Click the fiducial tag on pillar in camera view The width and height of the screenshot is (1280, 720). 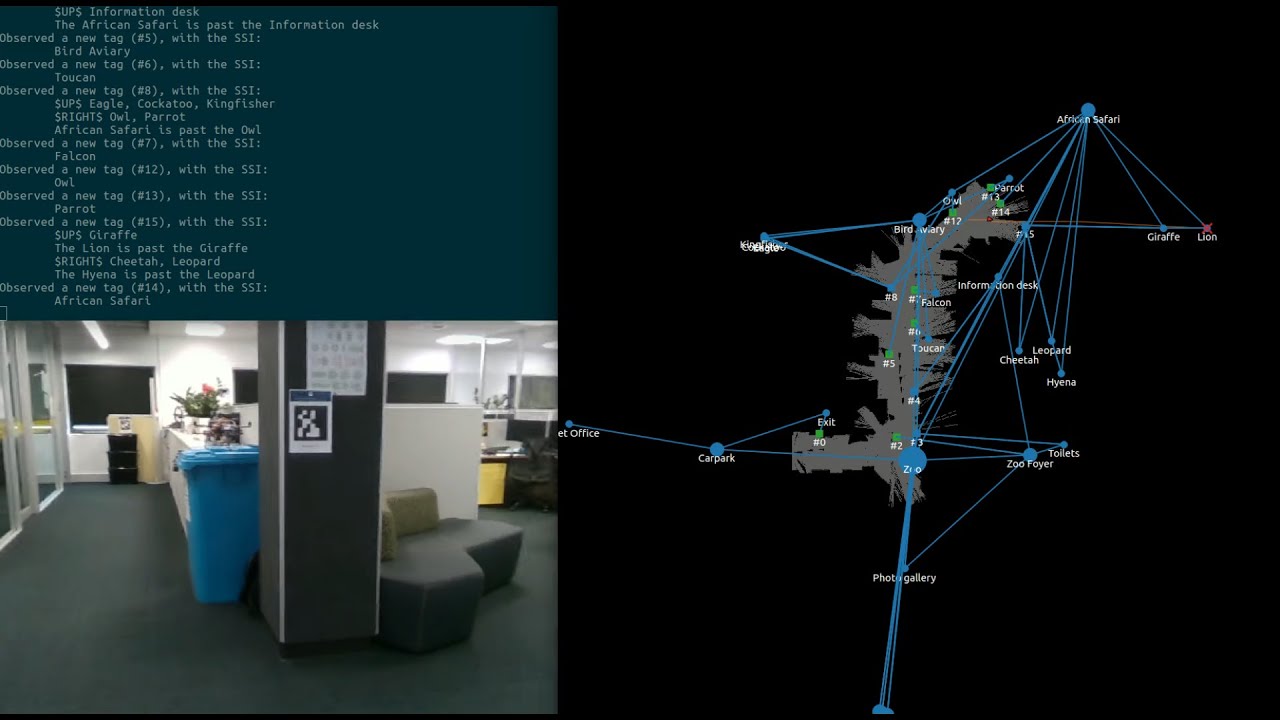point(310,421)
